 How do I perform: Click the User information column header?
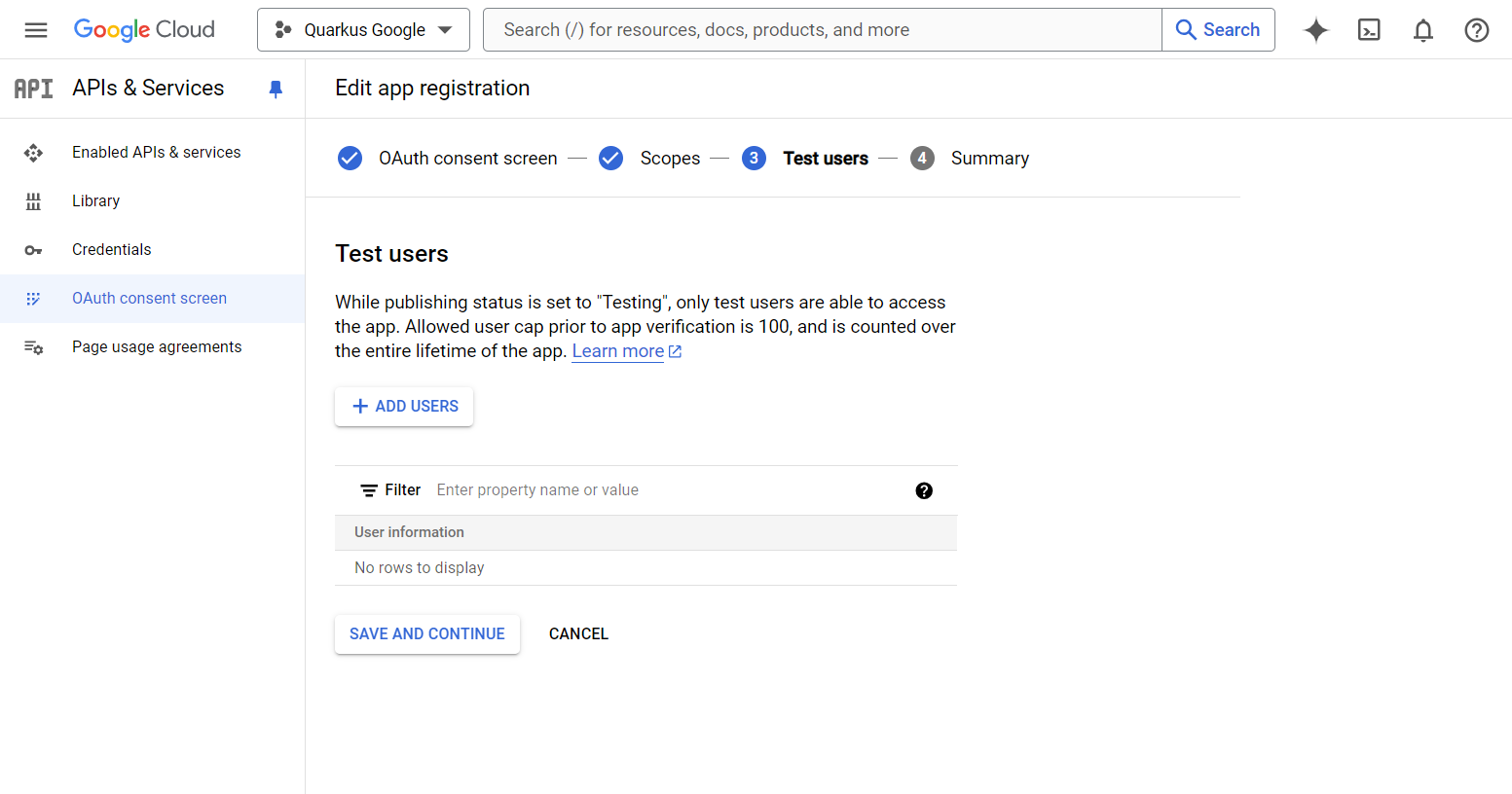(409, 532)
